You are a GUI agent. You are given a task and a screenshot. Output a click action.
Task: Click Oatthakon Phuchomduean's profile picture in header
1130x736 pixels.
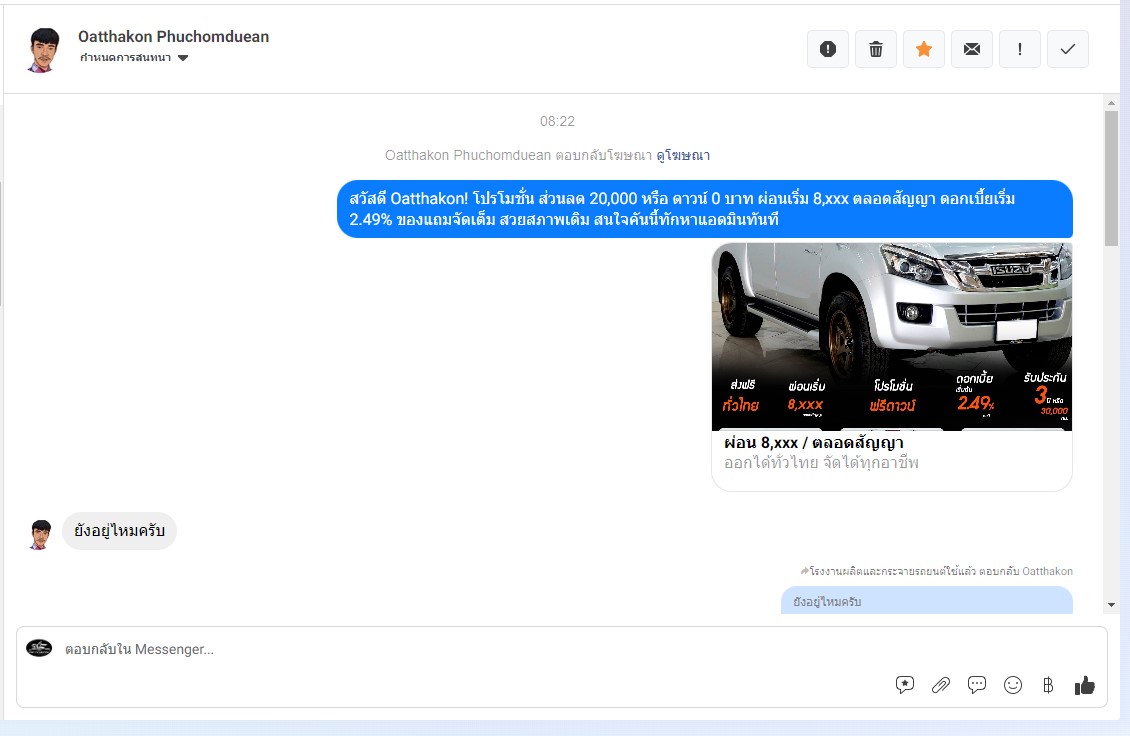click(x=43, y=49)
